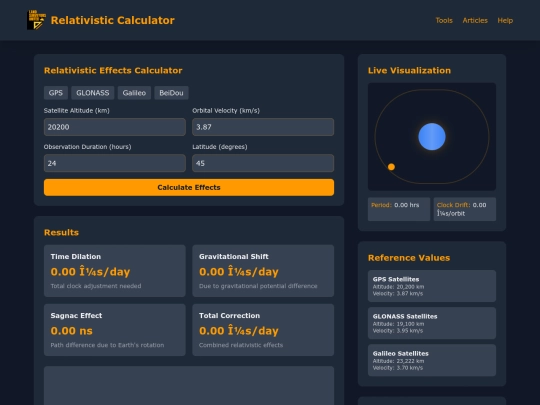Click the GLONASS Satellites reference card
This screenshot has height=405, width=540.
pyautogui.click(x=432, y=323)
